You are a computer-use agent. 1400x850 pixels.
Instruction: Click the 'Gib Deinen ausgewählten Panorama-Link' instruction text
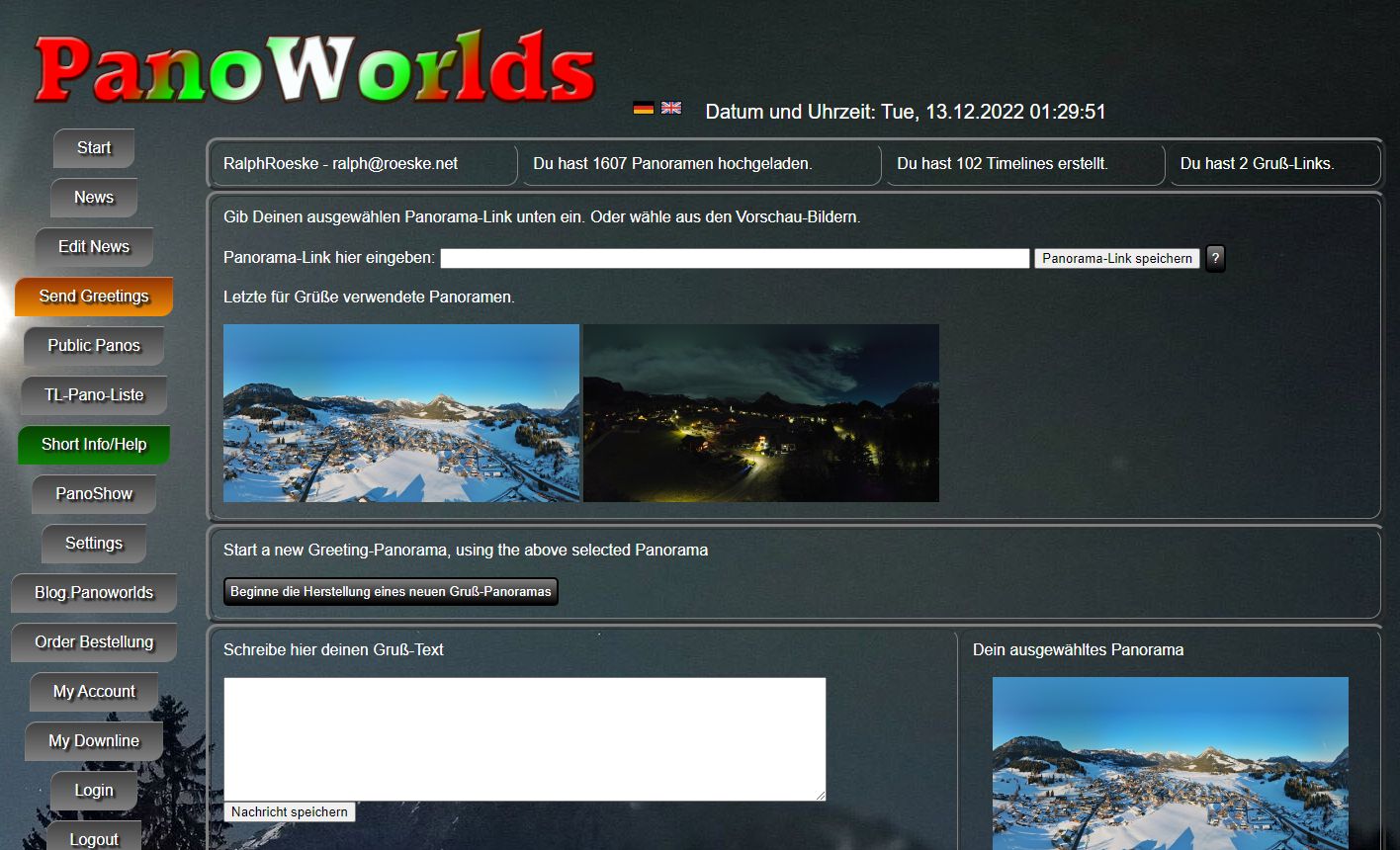pyautogui.click(x=542, y=217)
